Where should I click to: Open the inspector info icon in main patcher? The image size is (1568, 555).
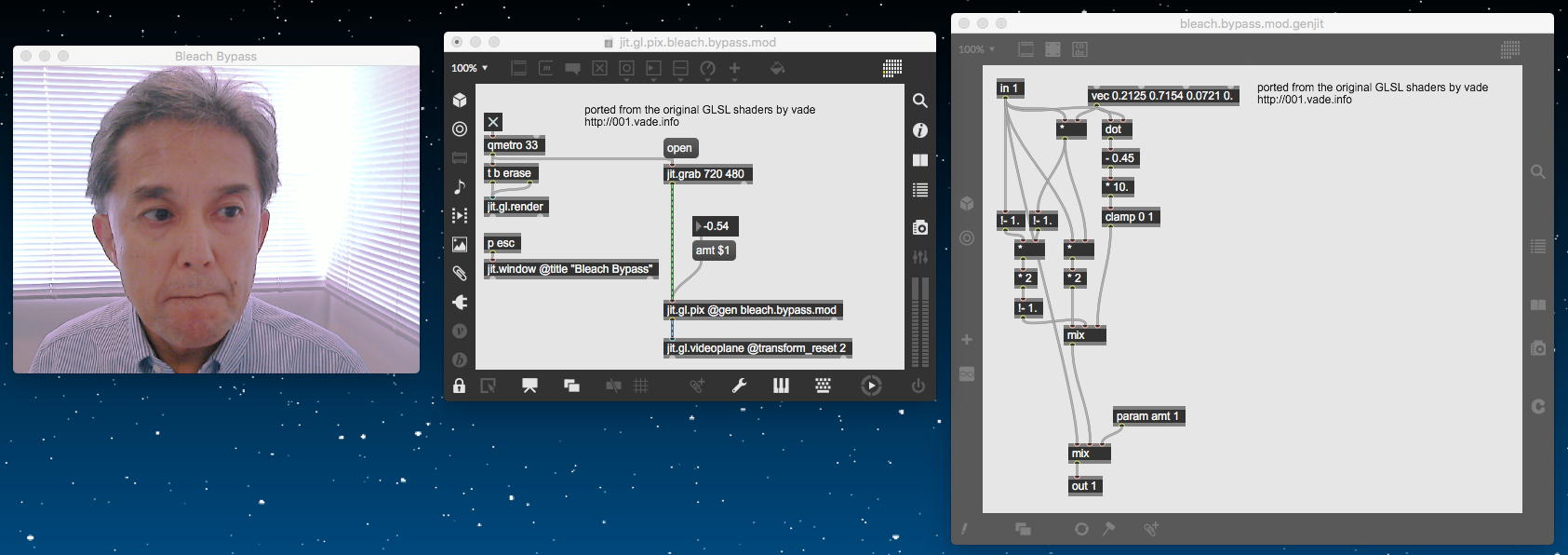920,130
